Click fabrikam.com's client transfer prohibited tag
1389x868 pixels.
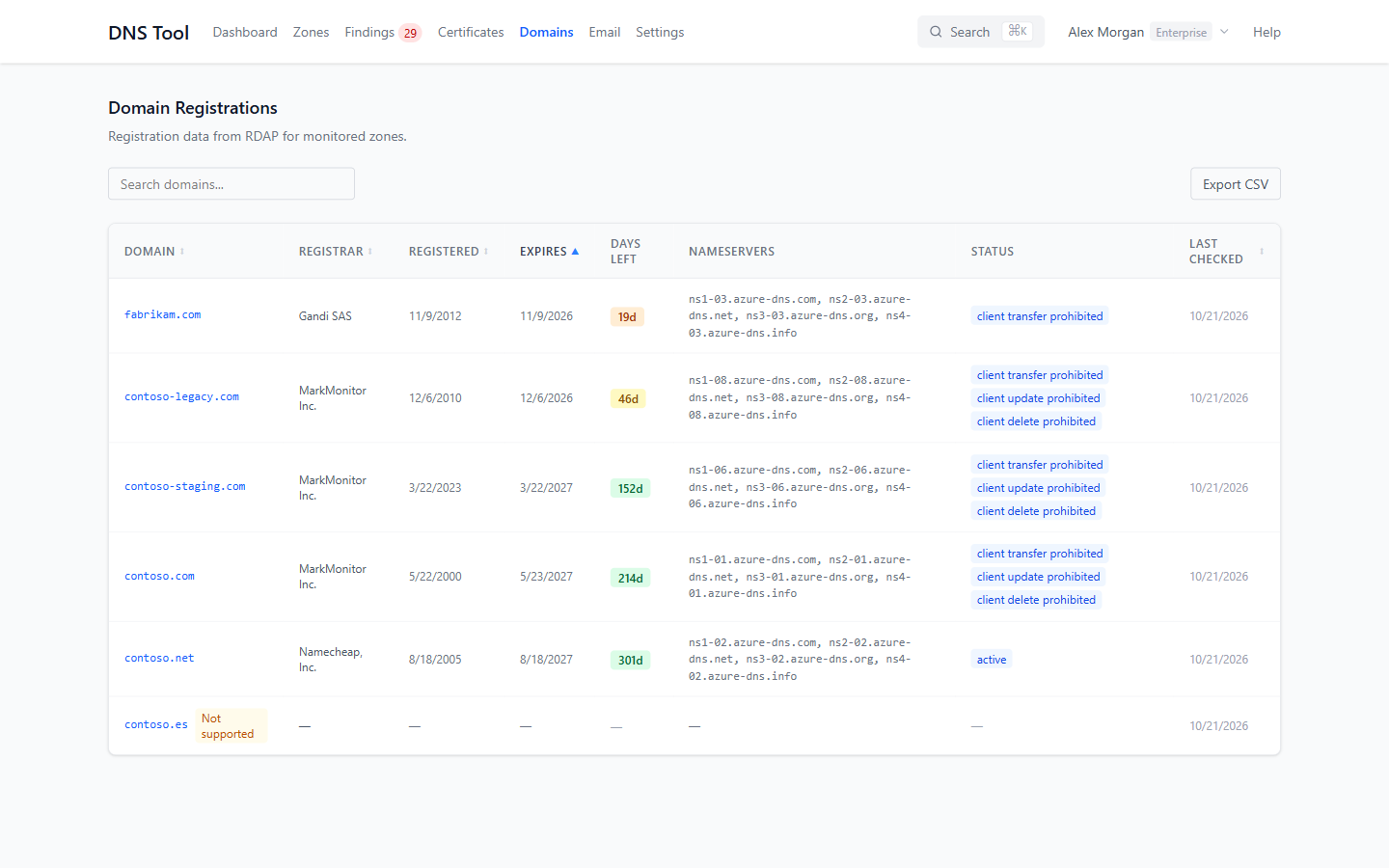pos(1040,316)
